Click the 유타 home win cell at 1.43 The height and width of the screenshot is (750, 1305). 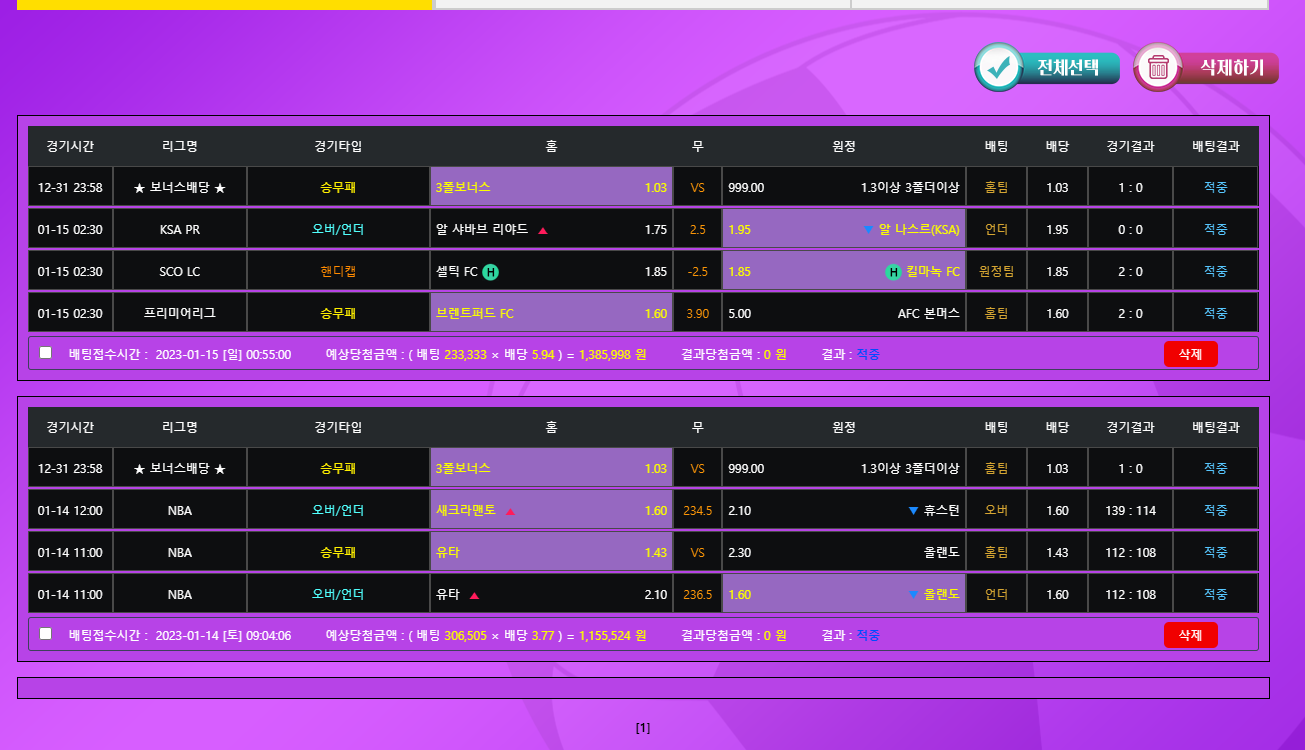[551, 552]
